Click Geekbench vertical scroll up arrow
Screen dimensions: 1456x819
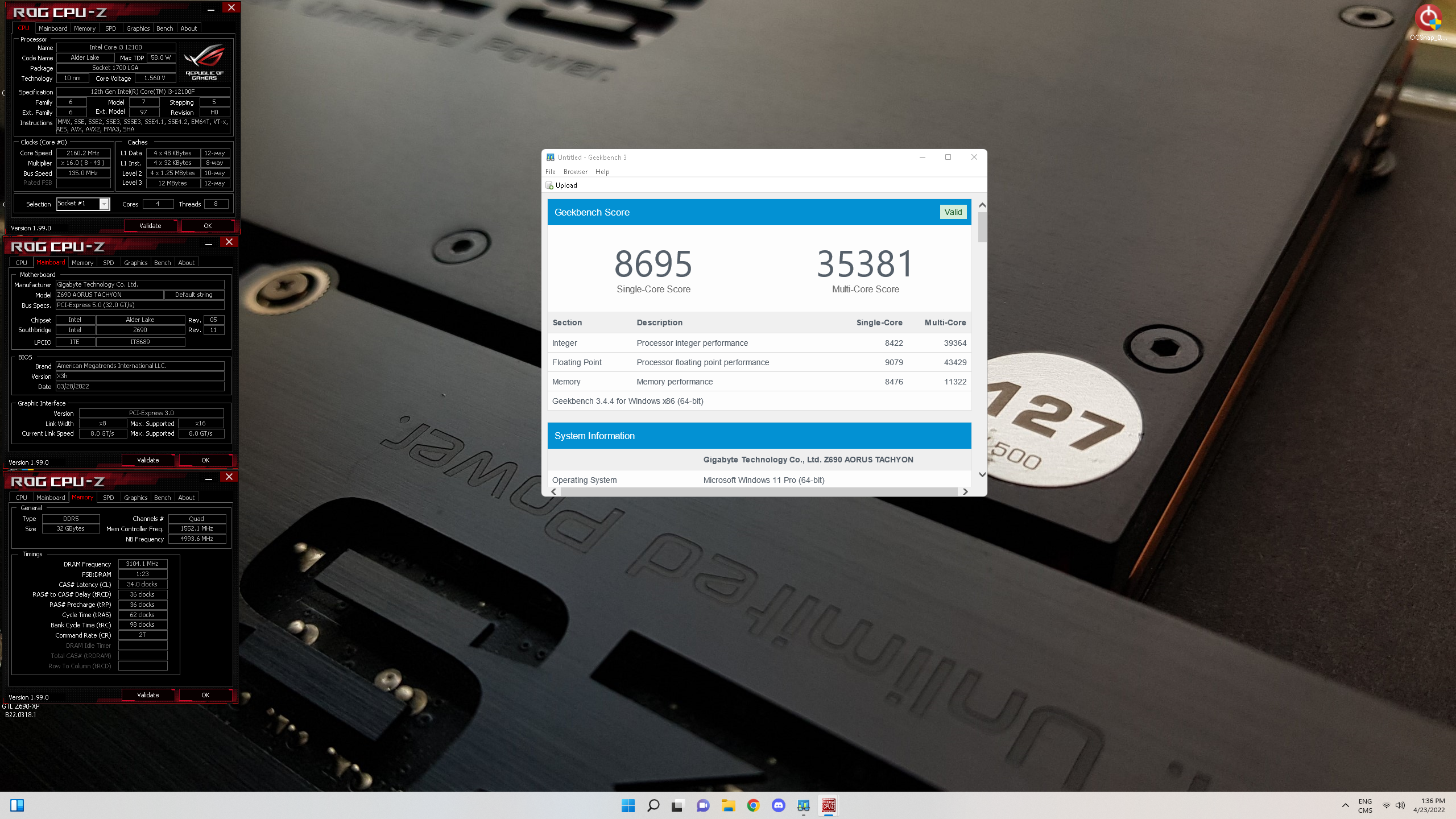coord(982,205)
